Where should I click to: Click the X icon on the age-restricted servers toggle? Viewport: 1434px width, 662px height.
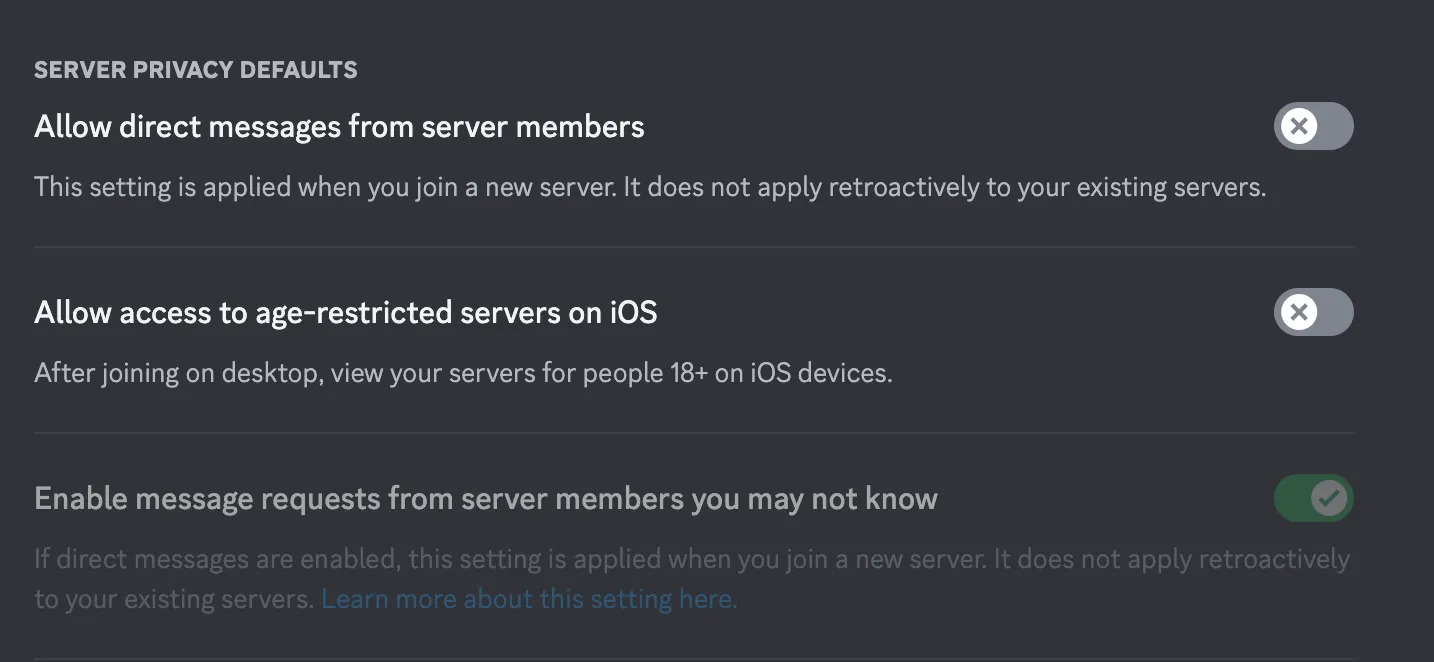(x=1300, y=312)
